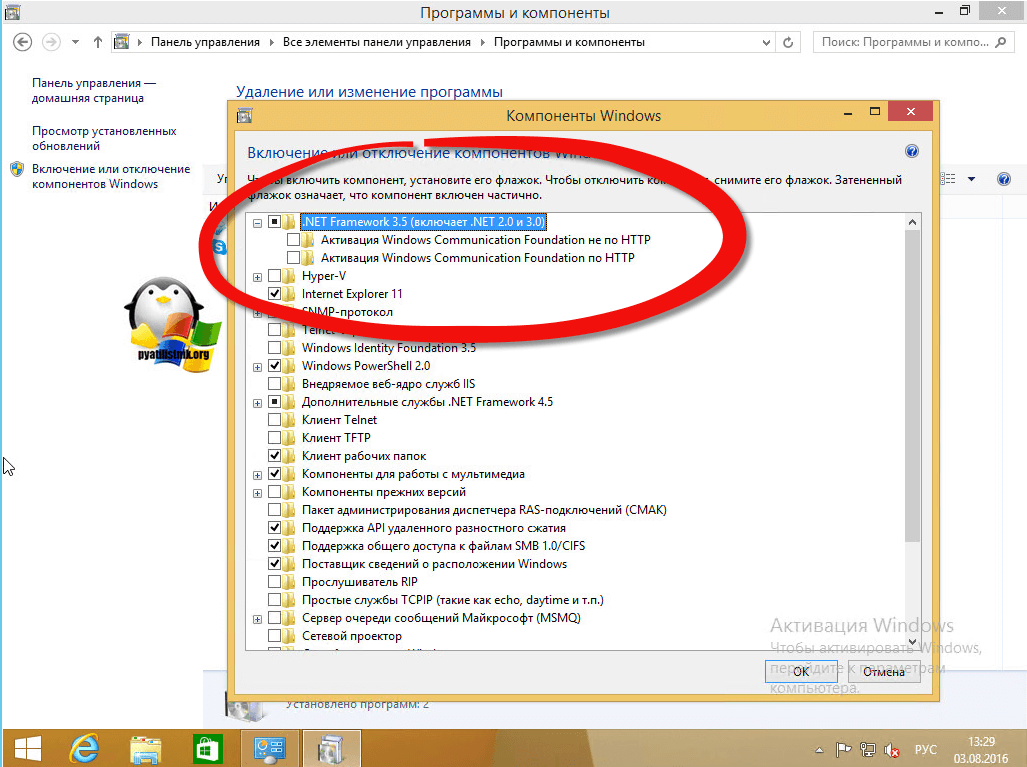Collapse the .NET Framework 3.5 node

[257, 223]
